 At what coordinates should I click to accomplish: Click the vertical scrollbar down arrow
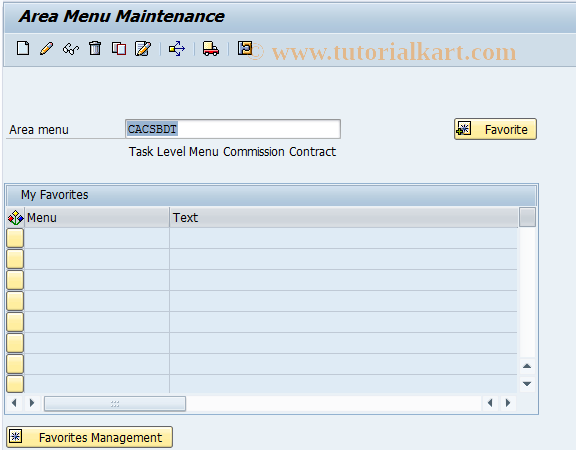point(527,384)
